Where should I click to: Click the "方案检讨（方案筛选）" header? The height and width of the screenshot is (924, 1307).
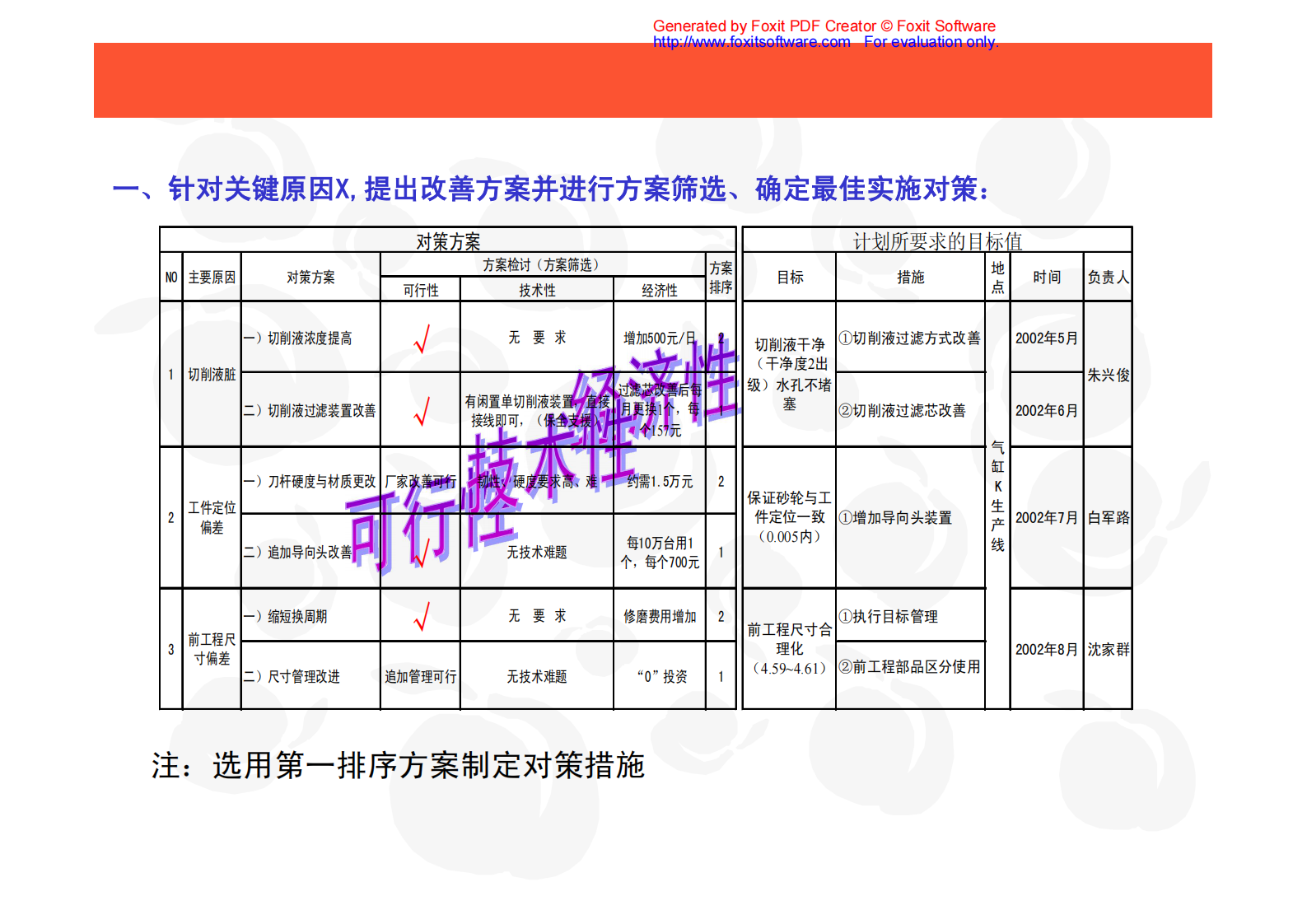click(544, 265)
